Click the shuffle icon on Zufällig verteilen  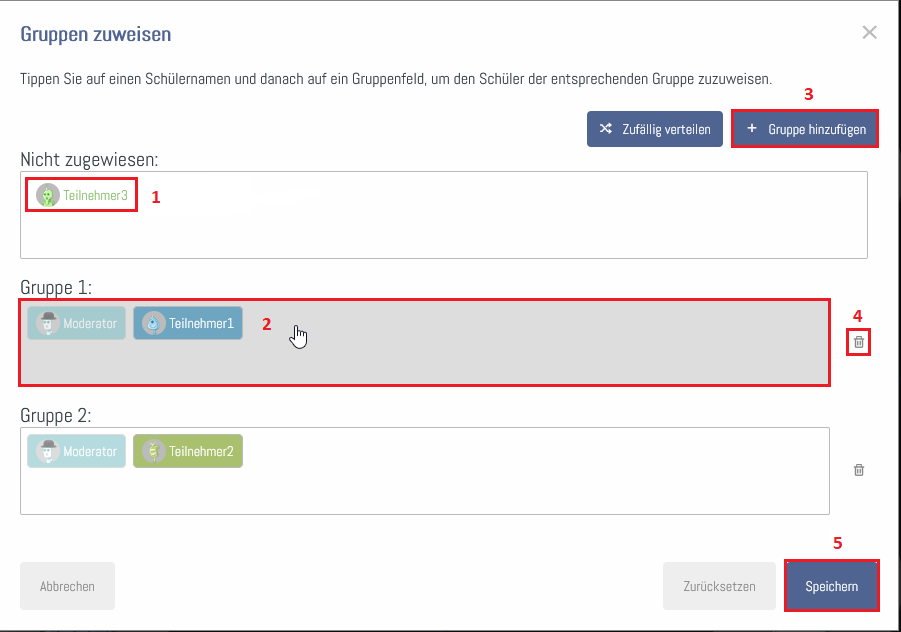[608, 128]
